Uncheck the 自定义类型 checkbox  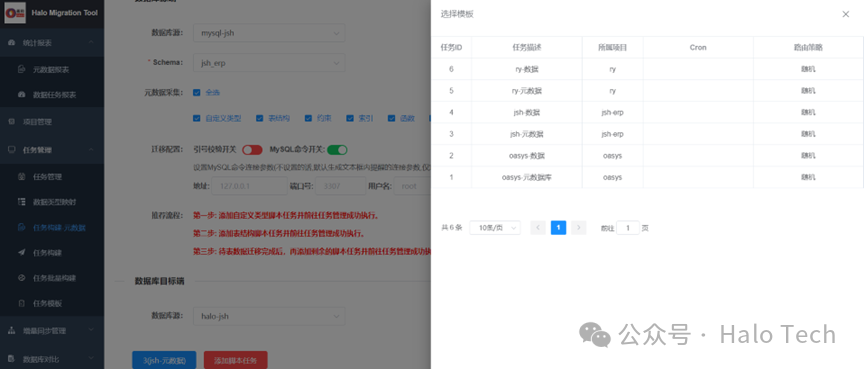click(x=197, y=118)
